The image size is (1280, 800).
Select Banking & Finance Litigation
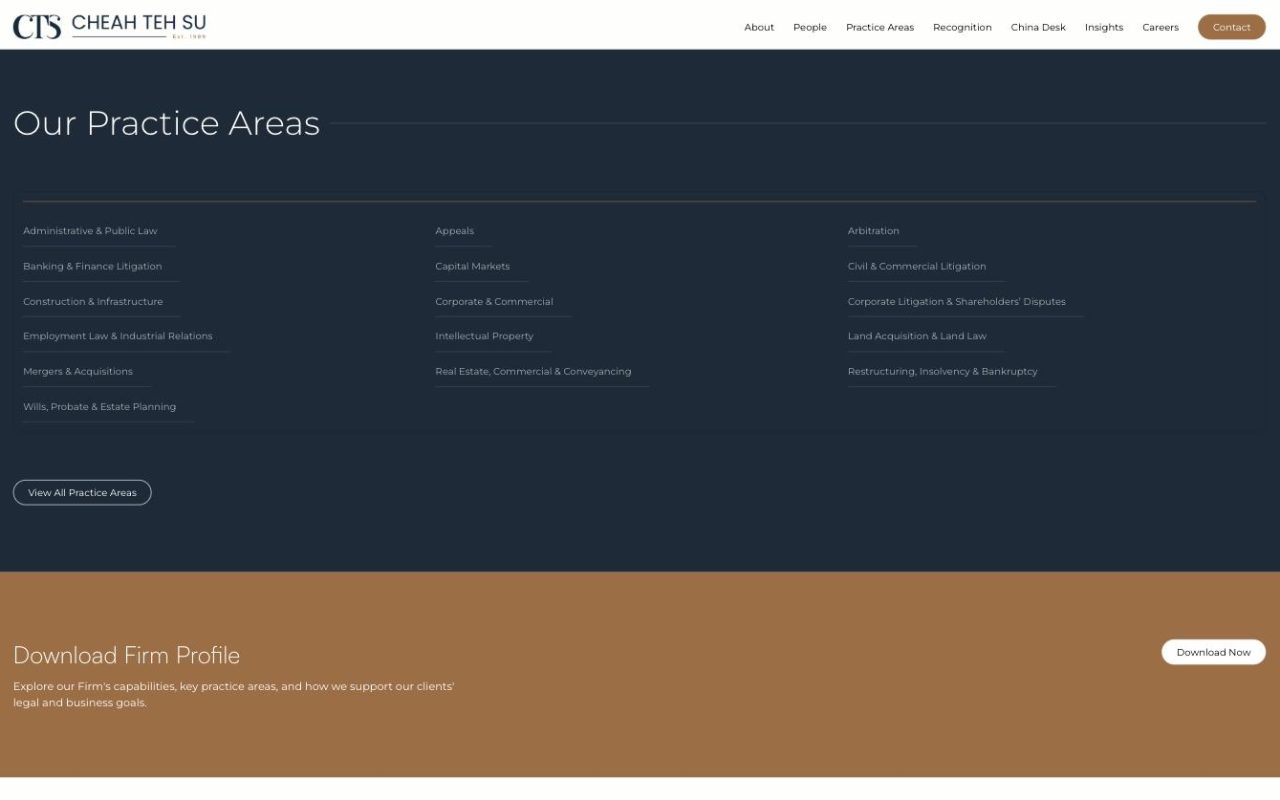tap(92, 266)
